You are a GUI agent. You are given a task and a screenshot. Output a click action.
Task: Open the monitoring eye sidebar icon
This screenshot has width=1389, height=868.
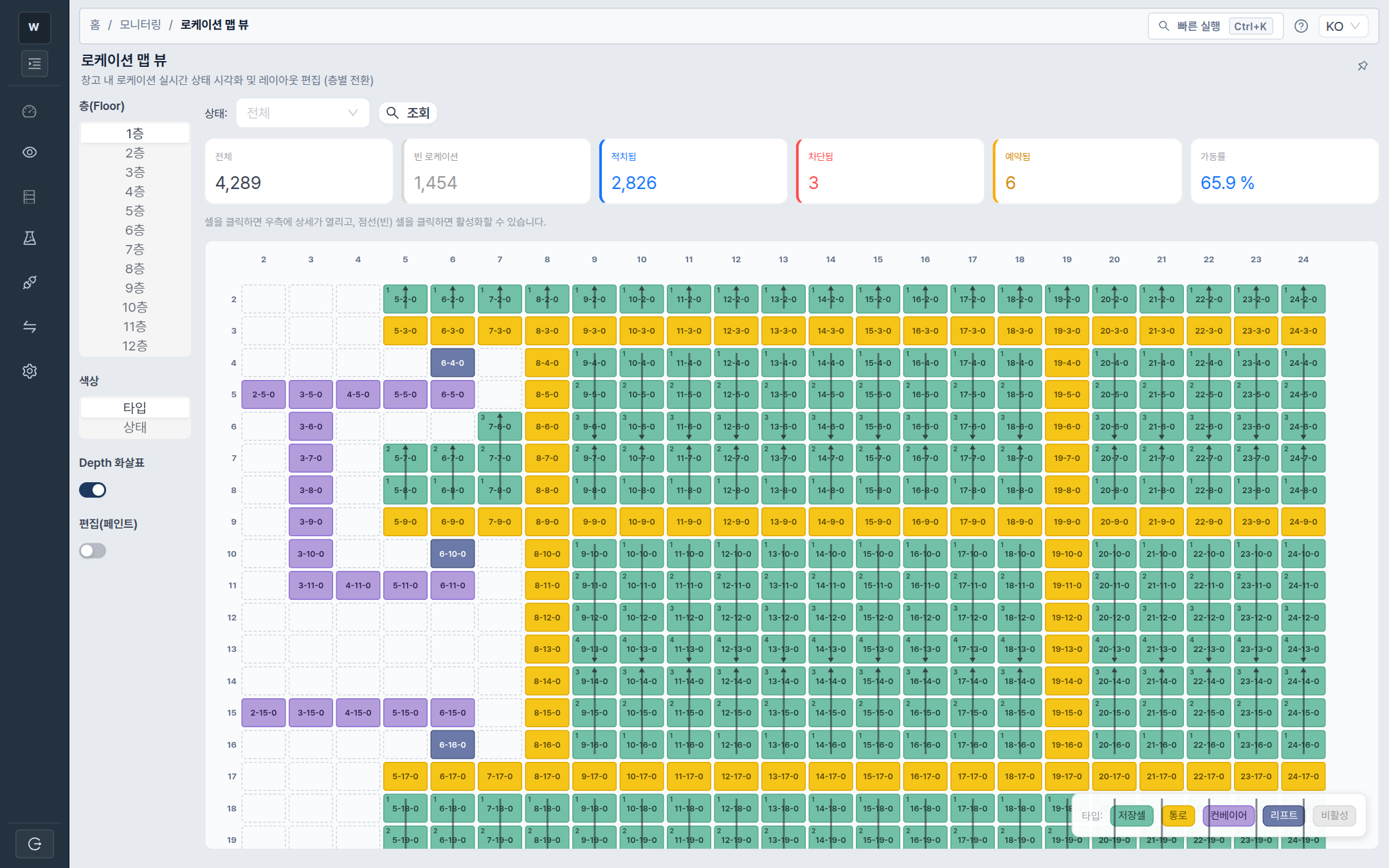click(x=30, y=152)
